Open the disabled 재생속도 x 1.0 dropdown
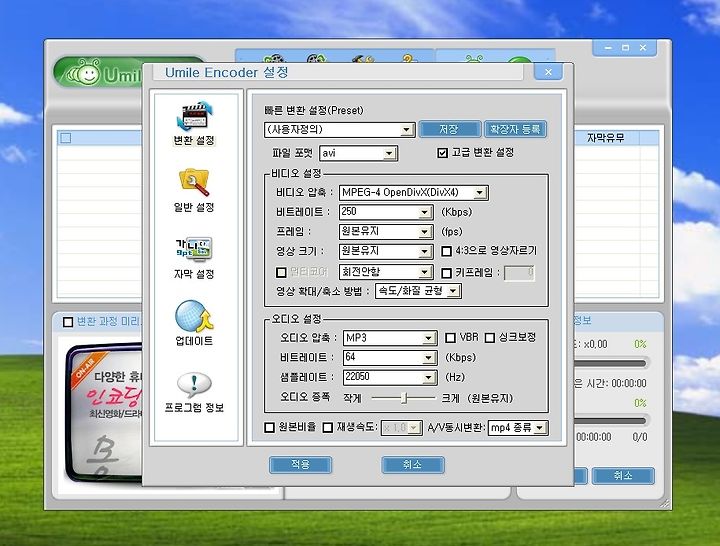Image resolution: width=720 pixels, height=546 pixels. [401, 428]
